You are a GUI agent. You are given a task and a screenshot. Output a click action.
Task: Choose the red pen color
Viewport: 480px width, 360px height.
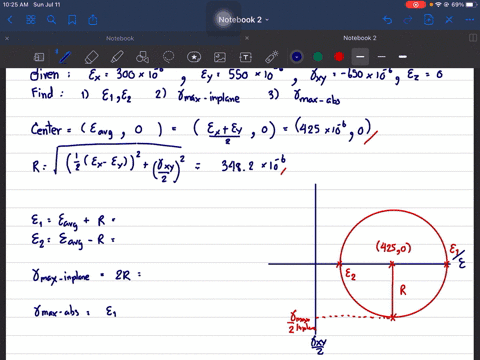pyautogui.click(x=339, y=57)
